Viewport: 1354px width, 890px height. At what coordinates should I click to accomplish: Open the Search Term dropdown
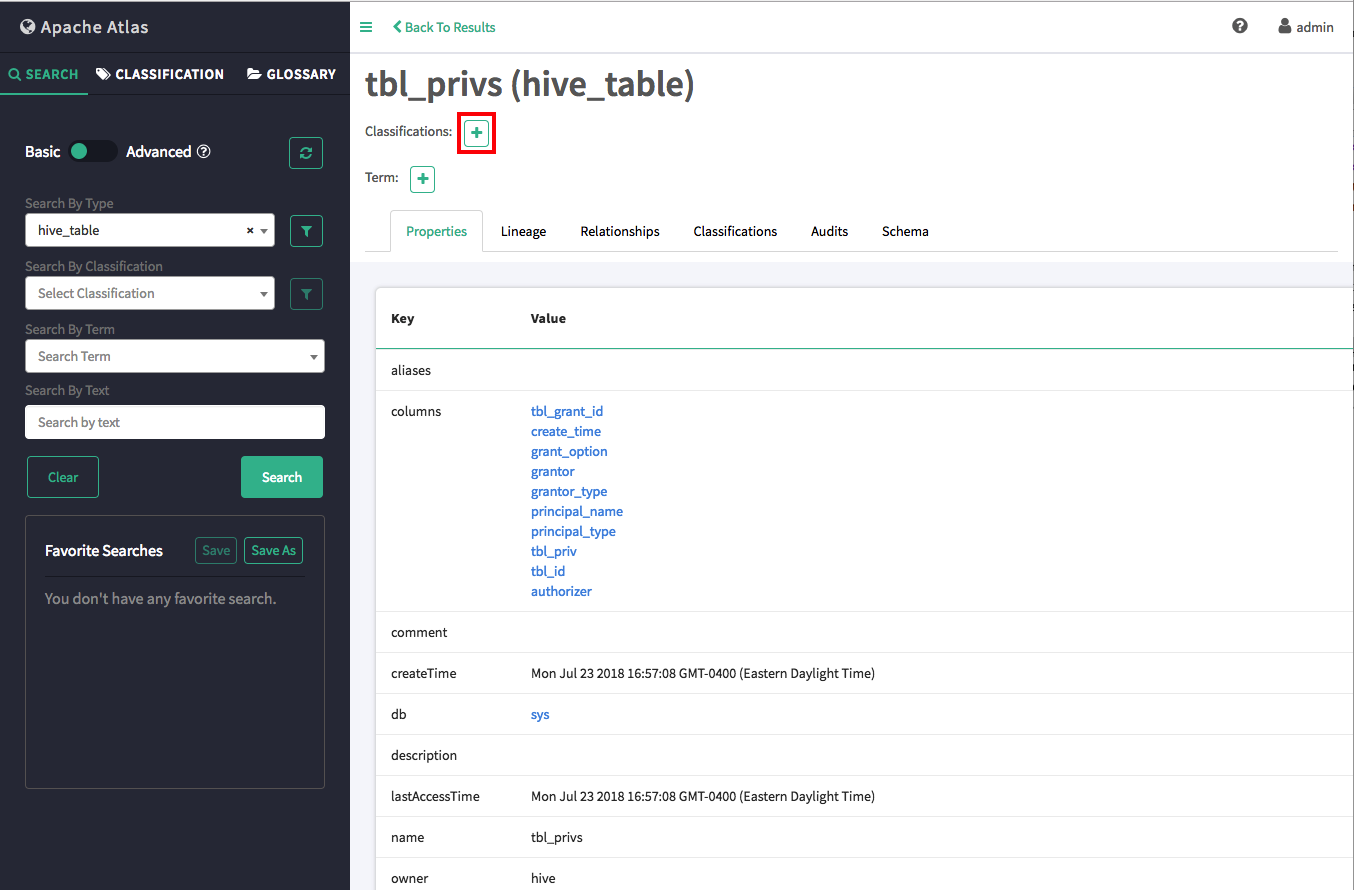[x=175, y=356]
